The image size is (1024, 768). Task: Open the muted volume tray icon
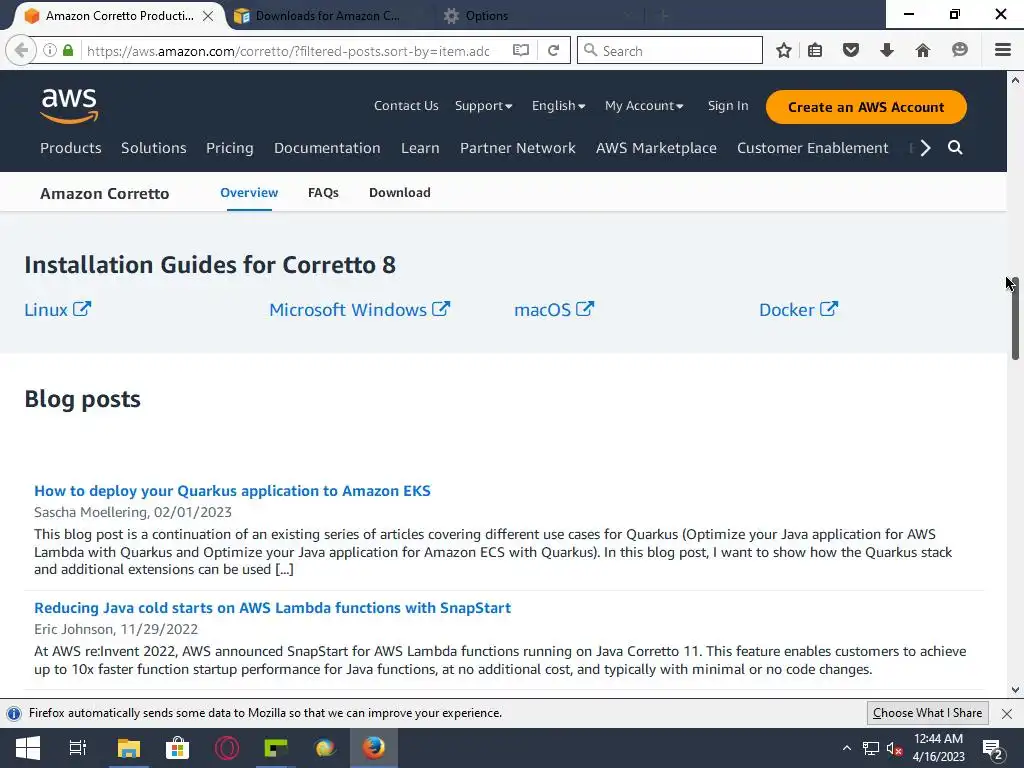point(894,748)
